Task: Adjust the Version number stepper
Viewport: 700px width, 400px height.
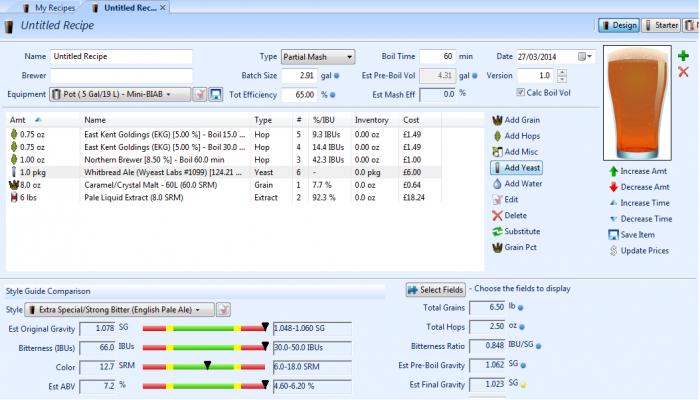Action: (562, 75)
